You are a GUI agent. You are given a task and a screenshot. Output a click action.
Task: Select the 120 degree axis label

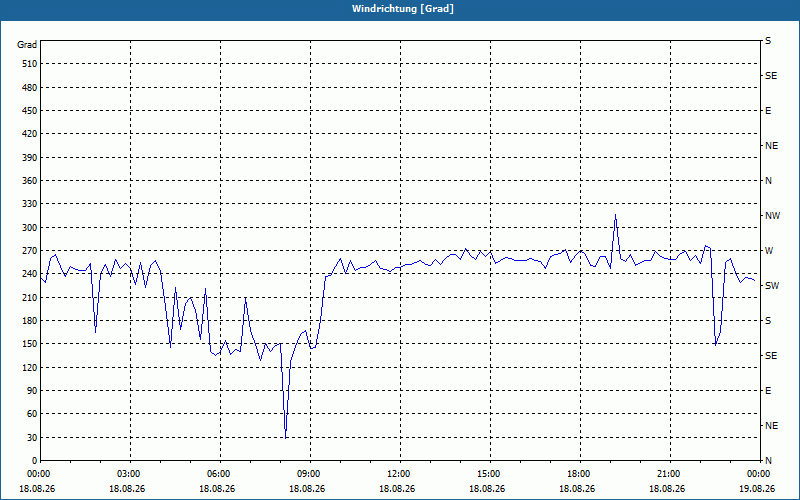29,367
